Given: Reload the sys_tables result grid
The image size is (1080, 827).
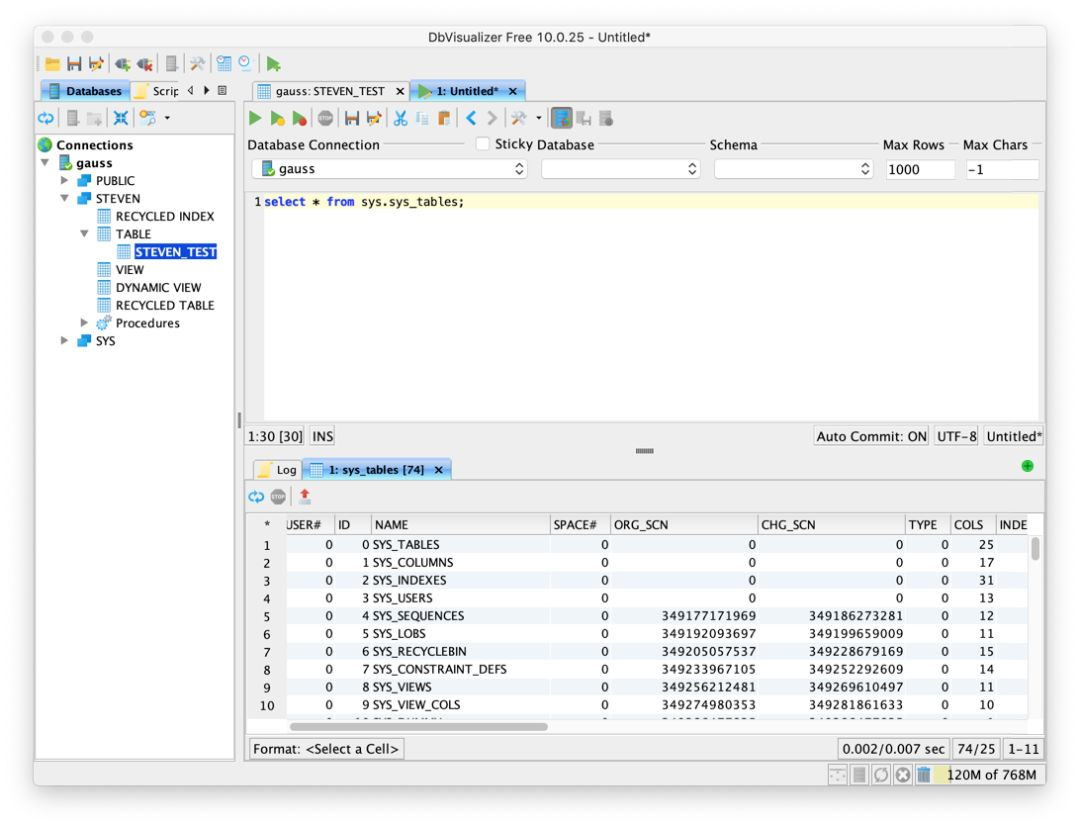Looking at the screenshot, I should pos(256,496).
